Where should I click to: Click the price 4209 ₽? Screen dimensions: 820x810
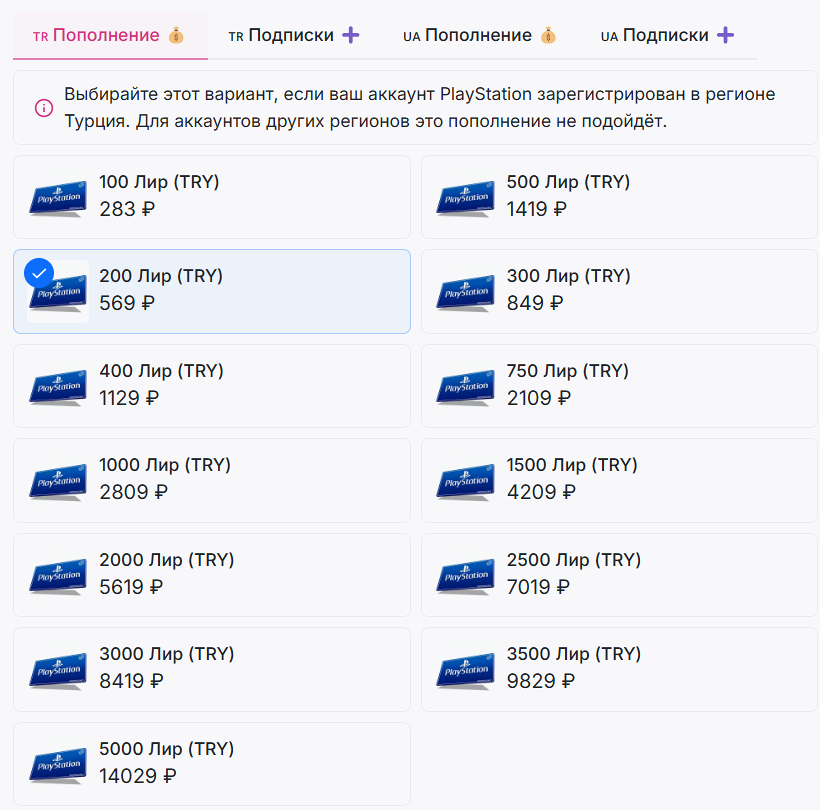point(541,492)
